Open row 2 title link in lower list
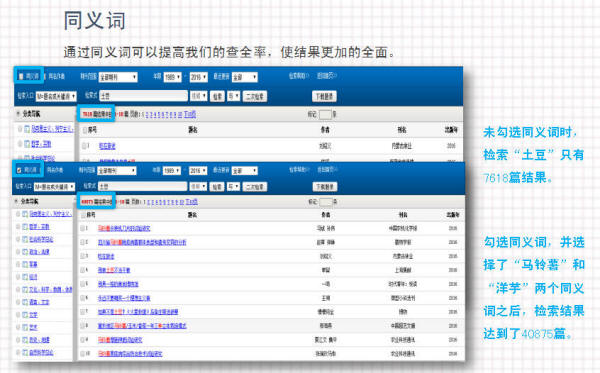 142,243
